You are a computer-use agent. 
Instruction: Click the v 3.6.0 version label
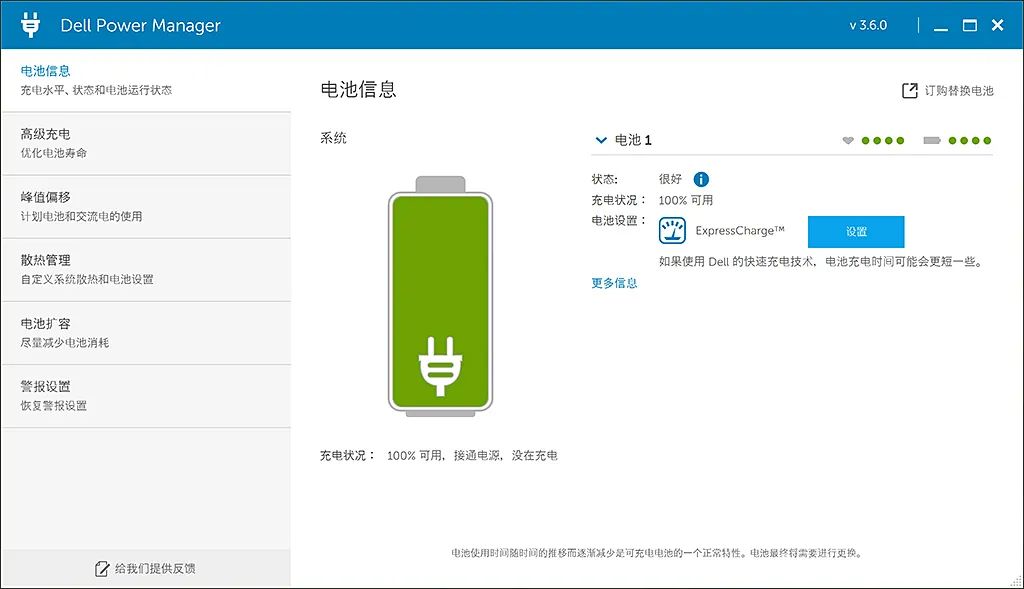868,25
